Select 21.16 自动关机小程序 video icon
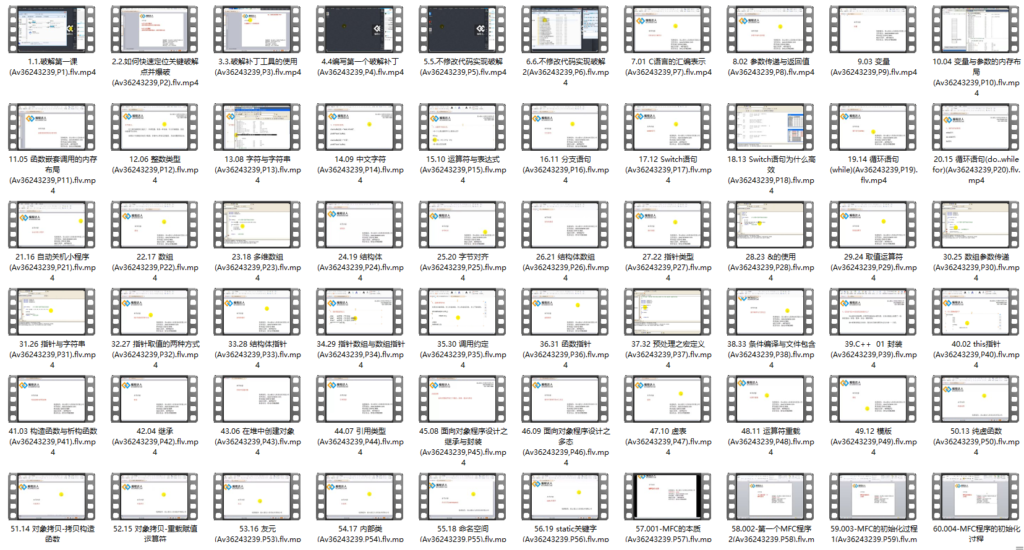Screen dimensions: 1024x550 click(52, 225)
